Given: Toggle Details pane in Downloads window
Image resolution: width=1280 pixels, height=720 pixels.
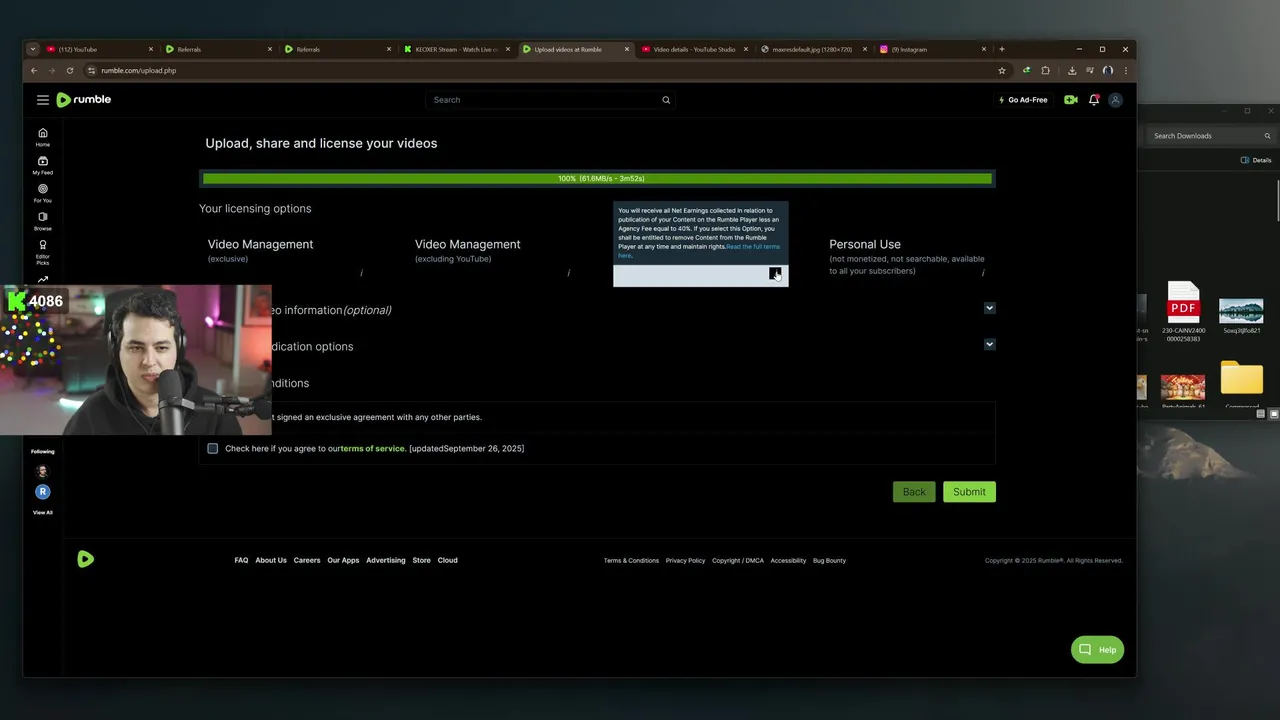Looking at the screenshot, I should point(1256,160).
